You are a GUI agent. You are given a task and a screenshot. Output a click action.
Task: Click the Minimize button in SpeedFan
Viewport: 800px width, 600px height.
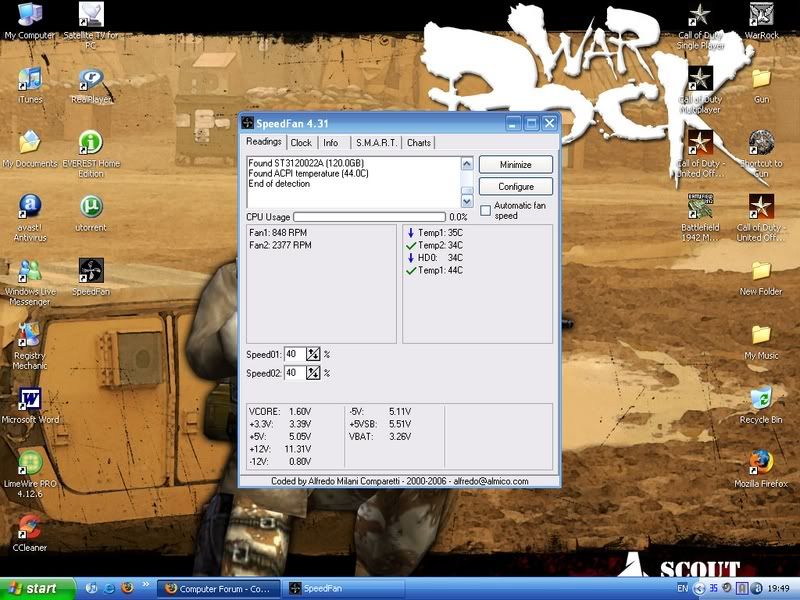(x=516, y=164)
